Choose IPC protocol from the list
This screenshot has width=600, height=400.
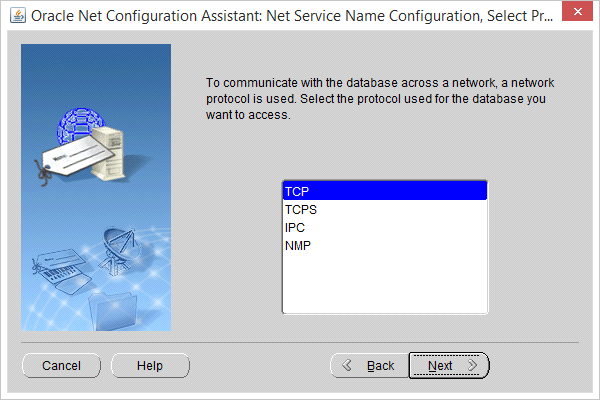(x=385, y=227)
